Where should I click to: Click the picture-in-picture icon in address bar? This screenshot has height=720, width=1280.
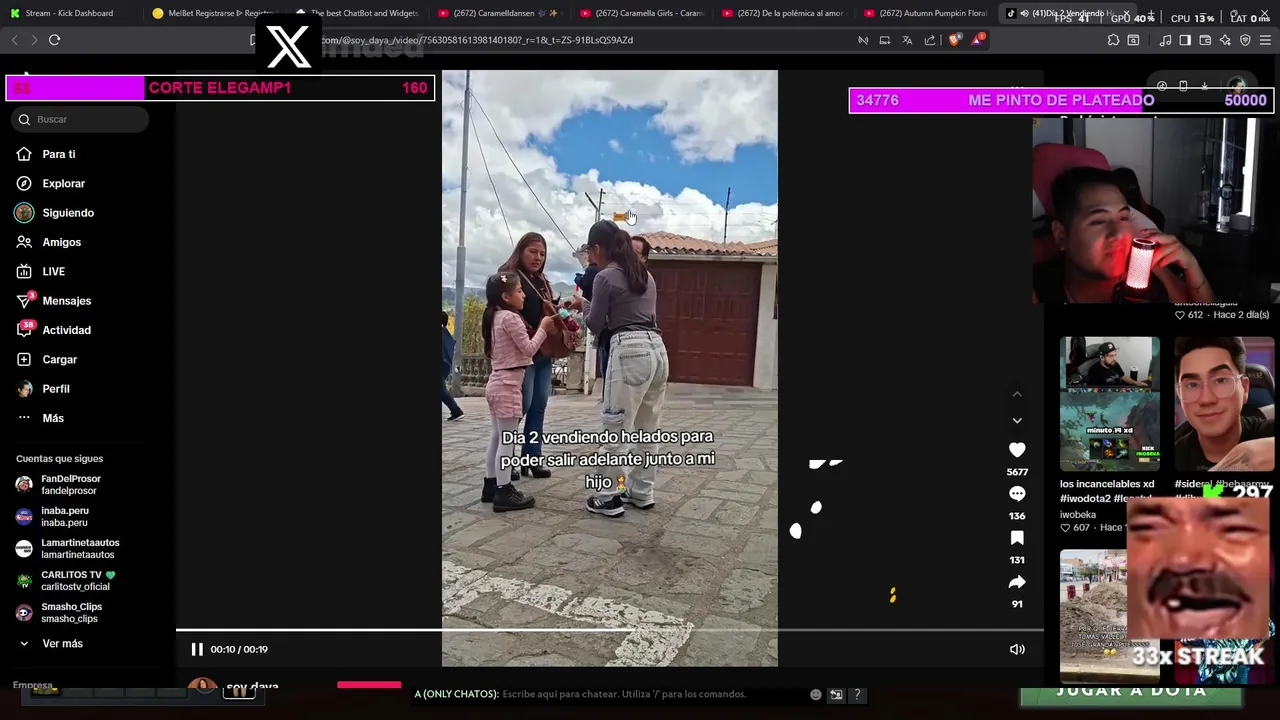(884, 40)
